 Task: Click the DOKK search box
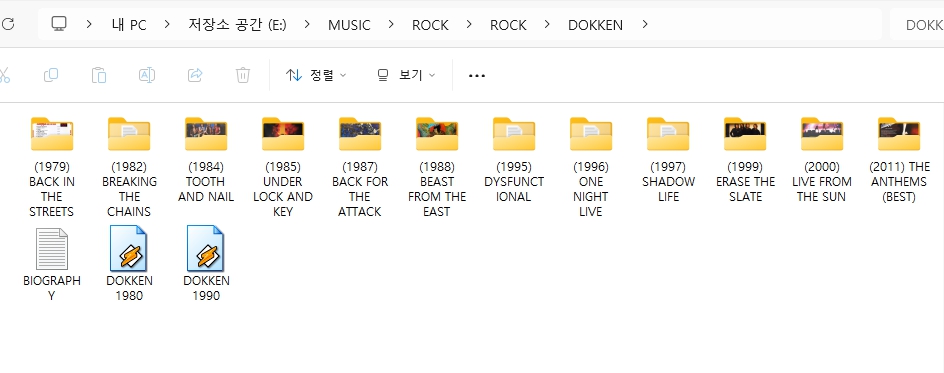coord(918,25)
